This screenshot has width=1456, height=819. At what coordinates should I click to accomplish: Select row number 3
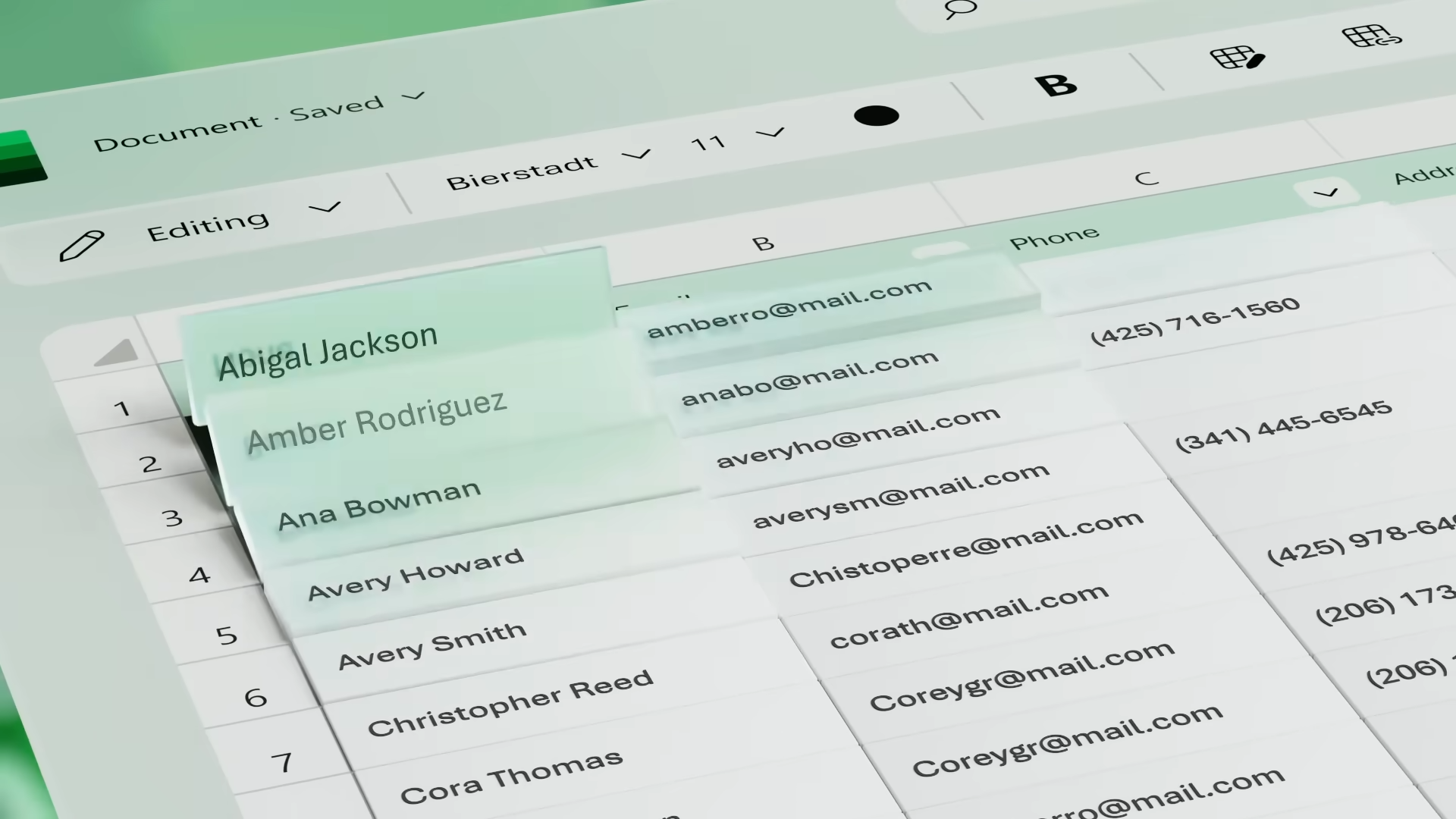pos(171,518)
